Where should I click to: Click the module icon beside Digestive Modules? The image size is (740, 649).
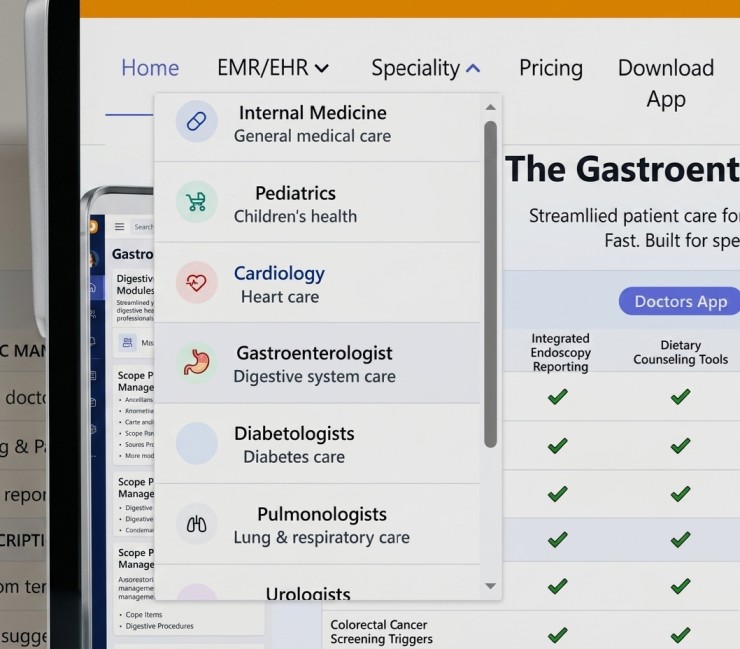127,342
